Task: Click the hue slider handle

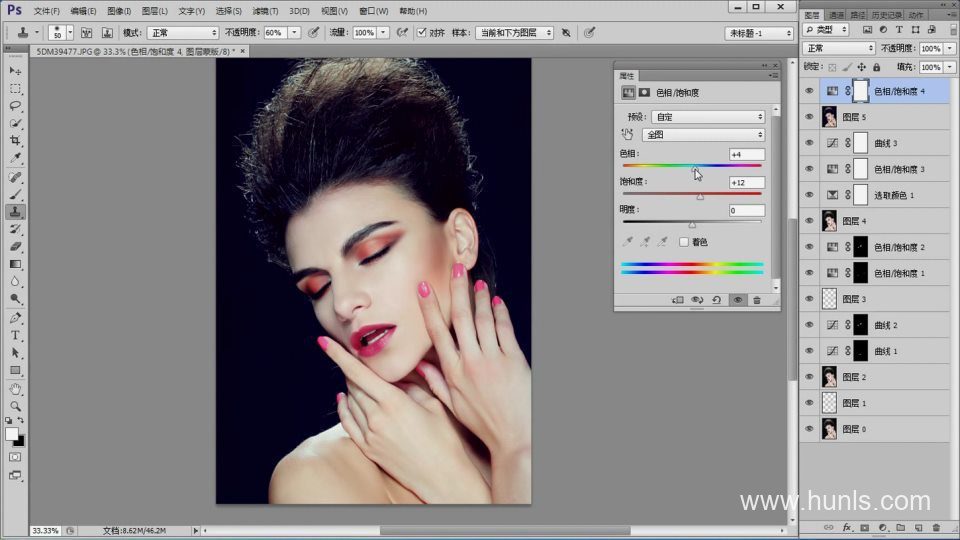Action: tap(695, 170)
